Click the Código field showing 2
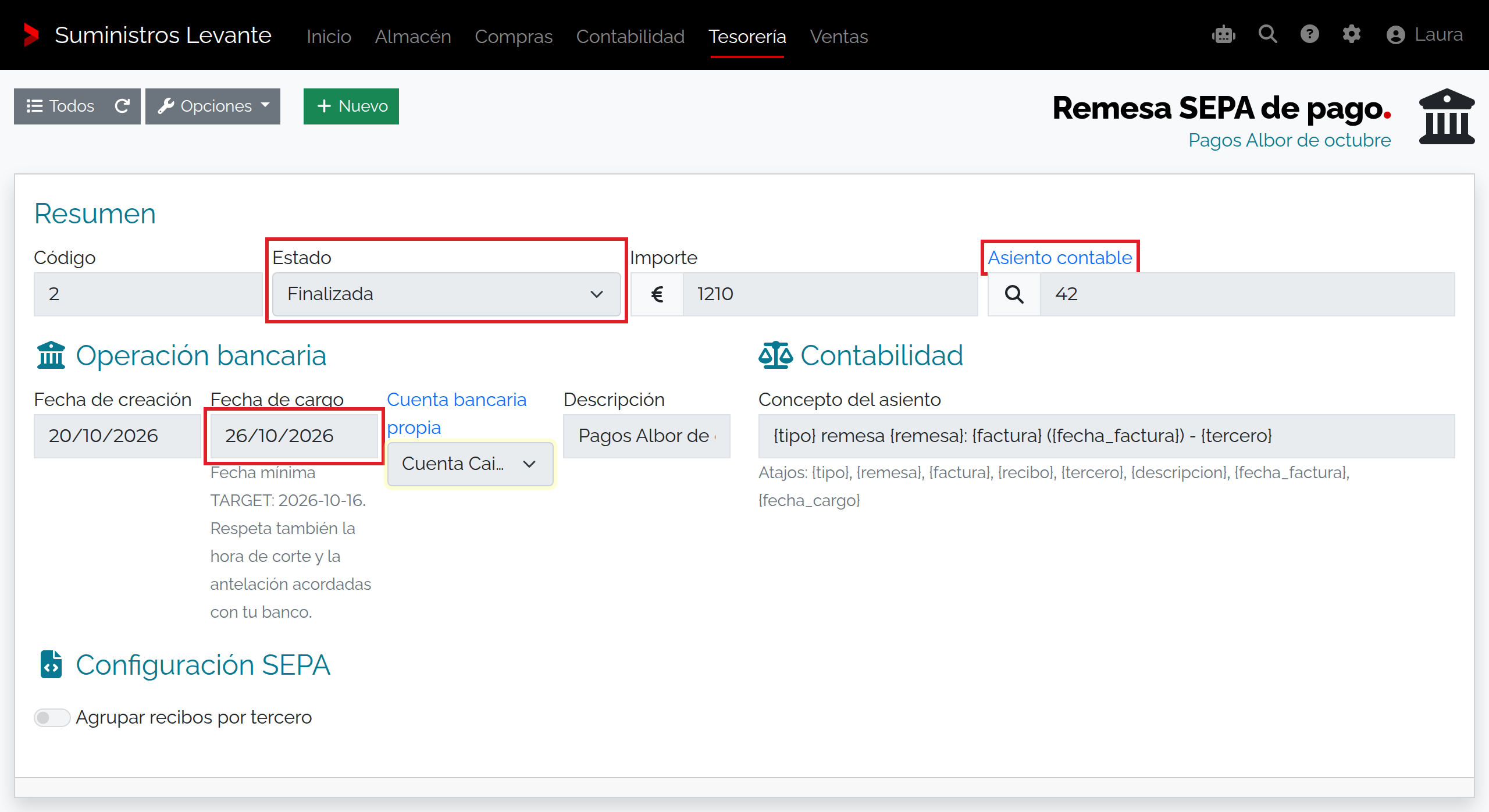 pos(148,294)
